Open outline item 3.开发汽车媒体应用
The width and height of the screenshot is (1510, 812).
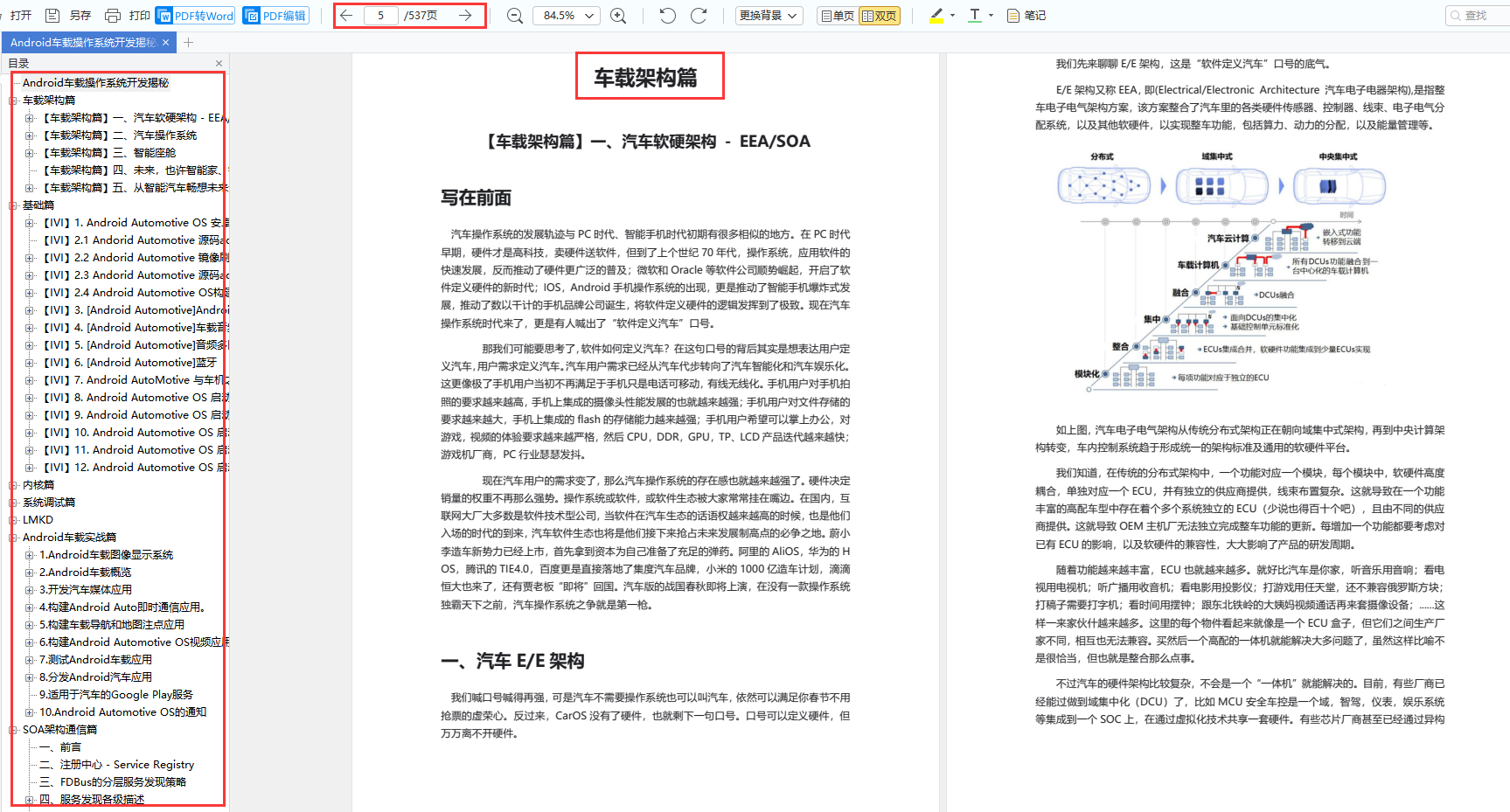[86, 590]
